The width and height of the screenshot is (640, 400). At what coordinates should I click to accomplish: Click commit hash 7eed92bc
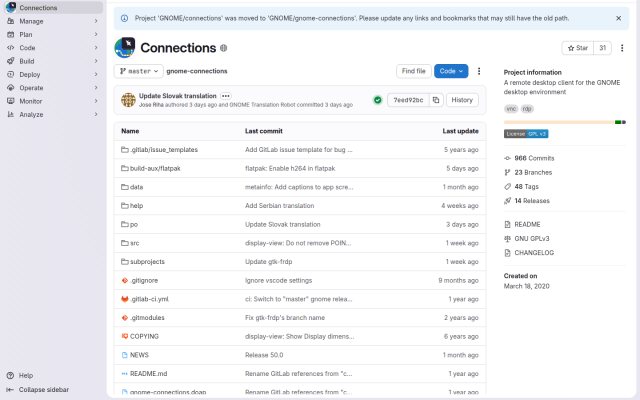pos(408,100)
